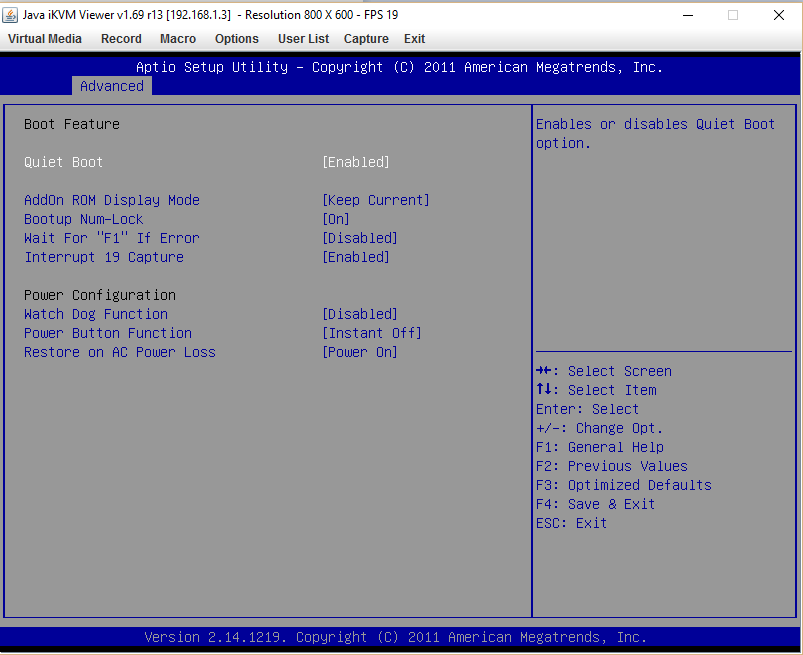
Task: Open the Record menu
Action: [x=121, y=39]
